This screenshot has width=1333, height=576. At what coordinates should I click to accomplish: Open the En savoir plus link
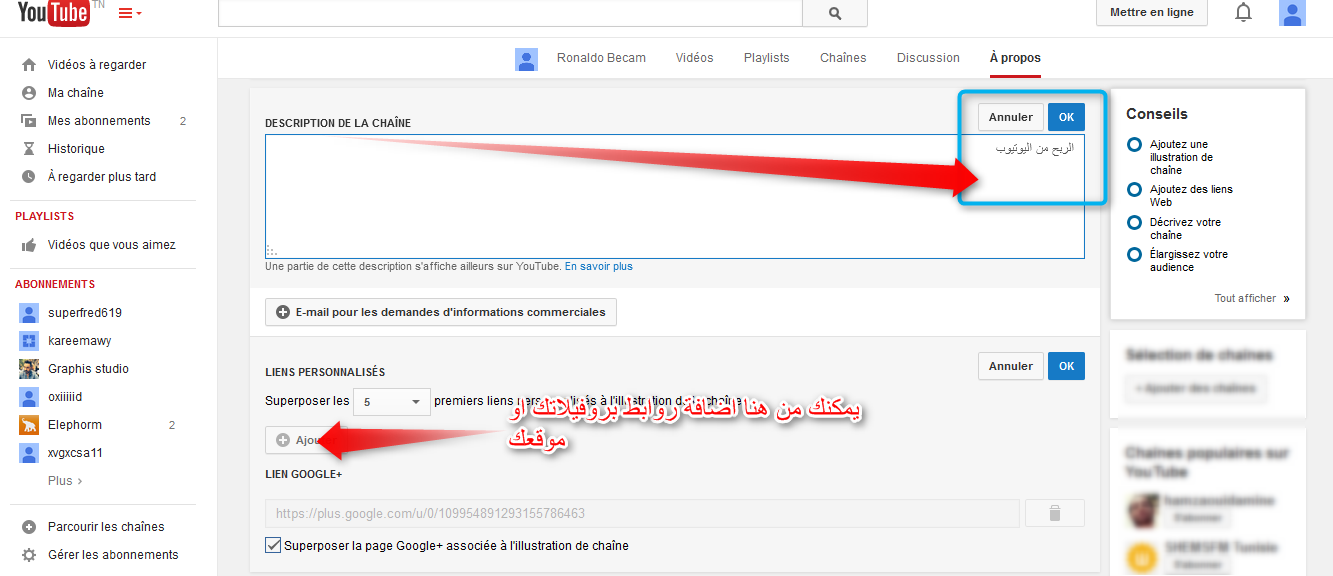598,267
